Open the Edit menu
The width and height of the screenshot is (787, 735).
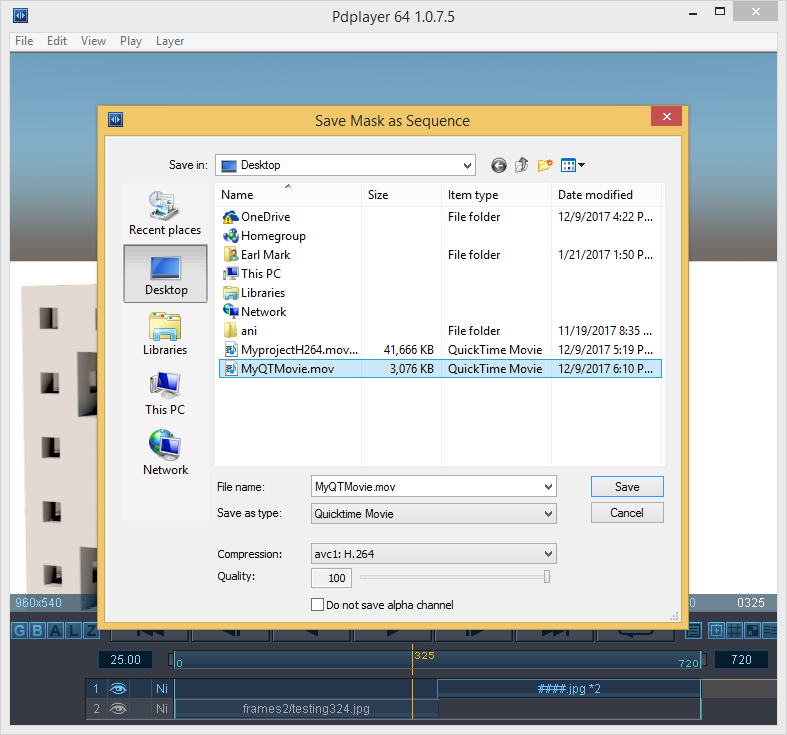tap(57, 41)
